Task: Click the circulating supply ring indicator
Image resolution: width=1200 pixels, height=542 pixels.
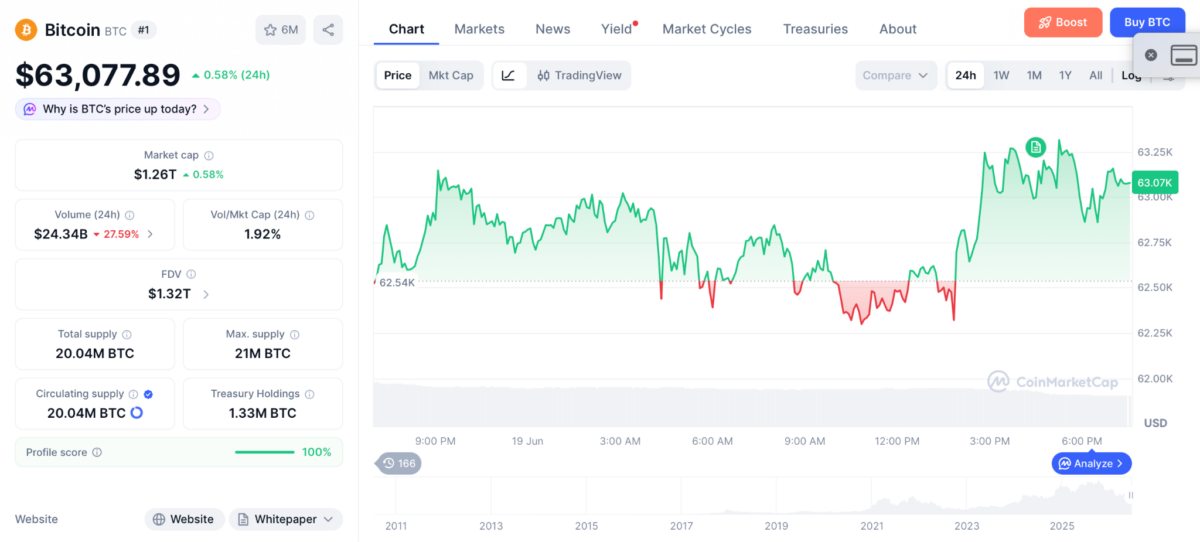Action: (x=136, y=412)
